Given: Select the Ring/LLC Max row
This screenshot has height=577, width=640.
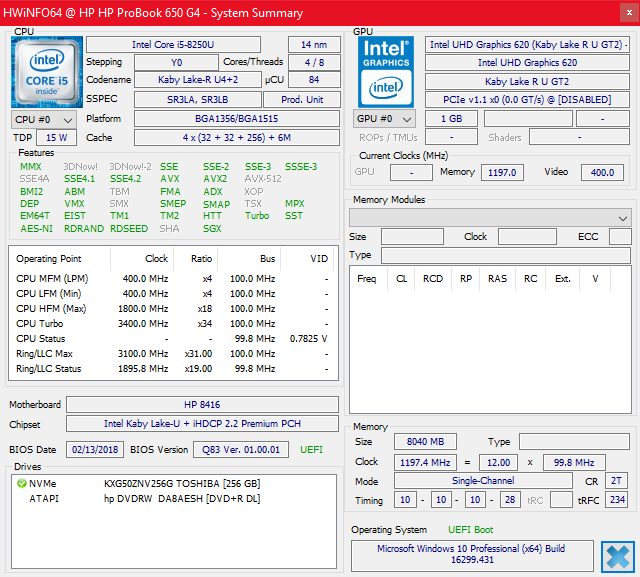Looking at the screenshot, I should click(173, 353).
